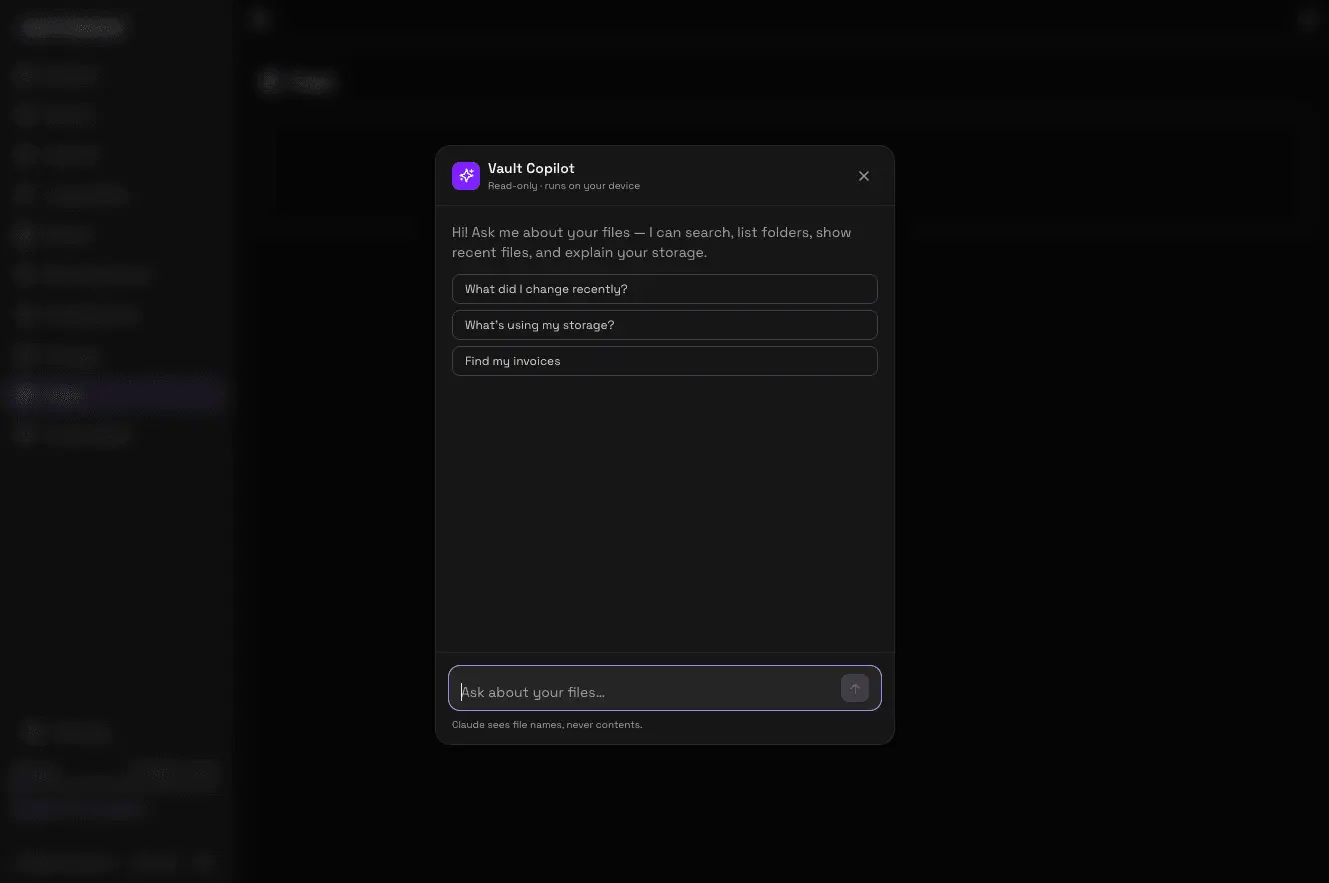Click the Vault Copilot sparkle icon

[x=466, y=176]
